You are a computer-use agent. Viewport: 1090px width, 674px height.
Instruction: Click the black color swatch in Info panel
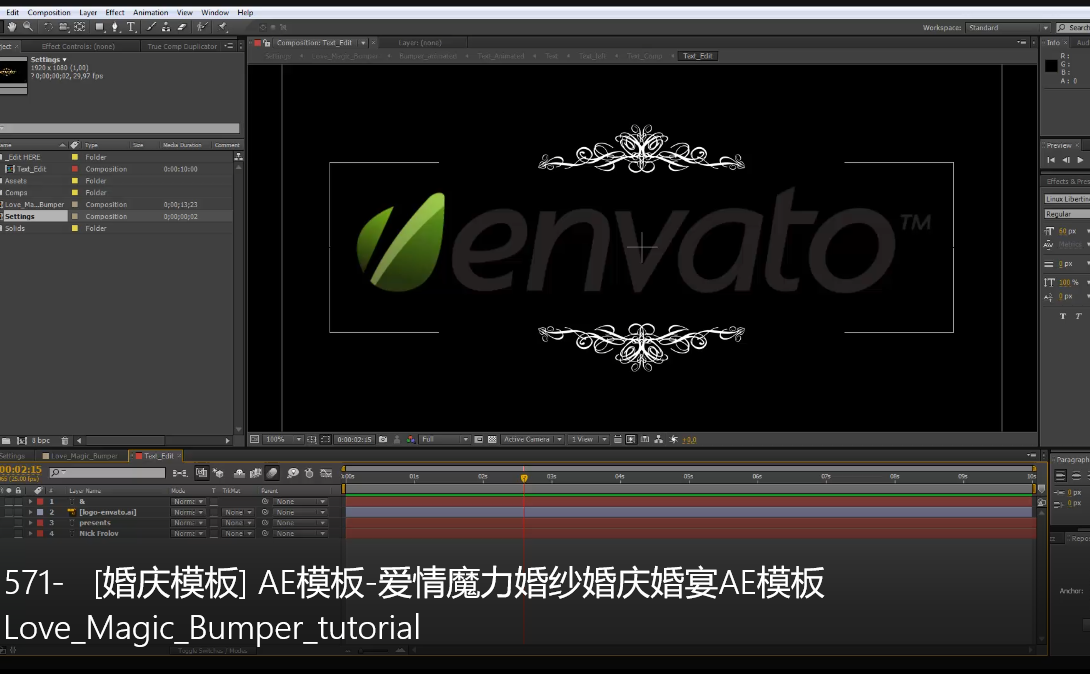tap(1051, 66)
